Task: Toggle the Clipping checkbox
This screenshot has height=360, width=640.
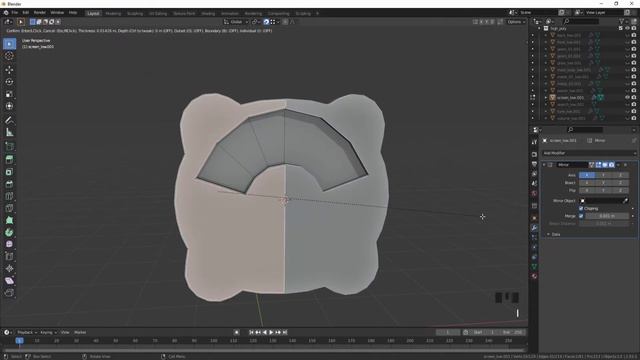Action: tap(581, 209)
